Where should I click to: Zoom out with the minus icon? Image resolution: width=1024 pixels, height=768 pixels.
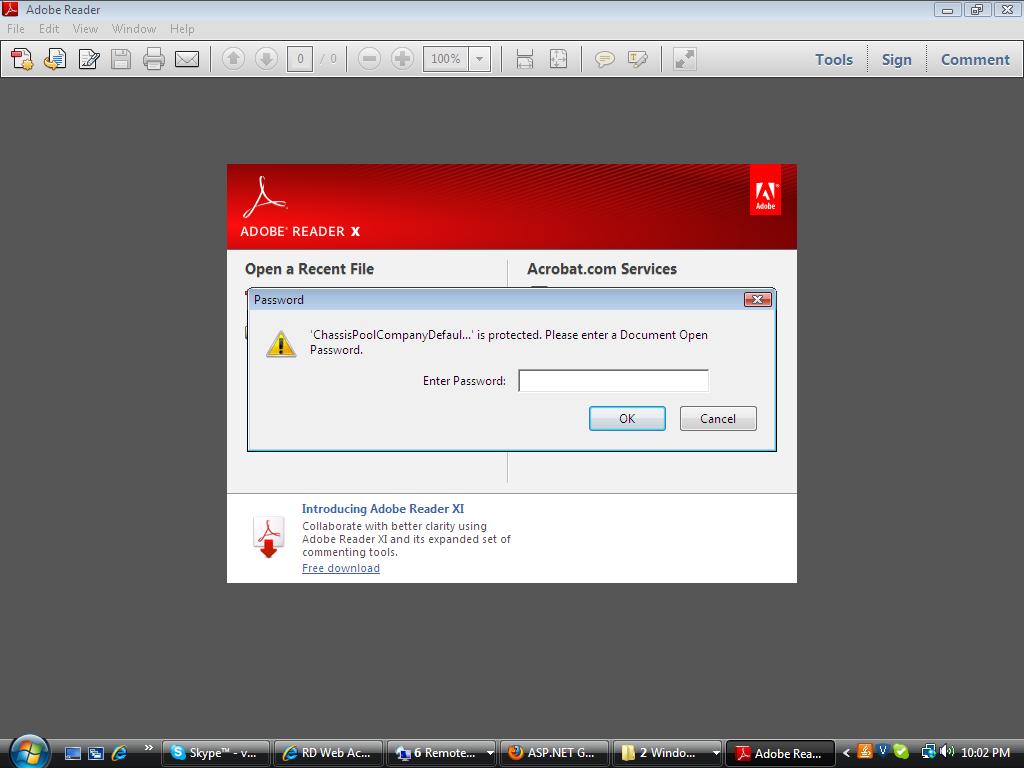369,59
